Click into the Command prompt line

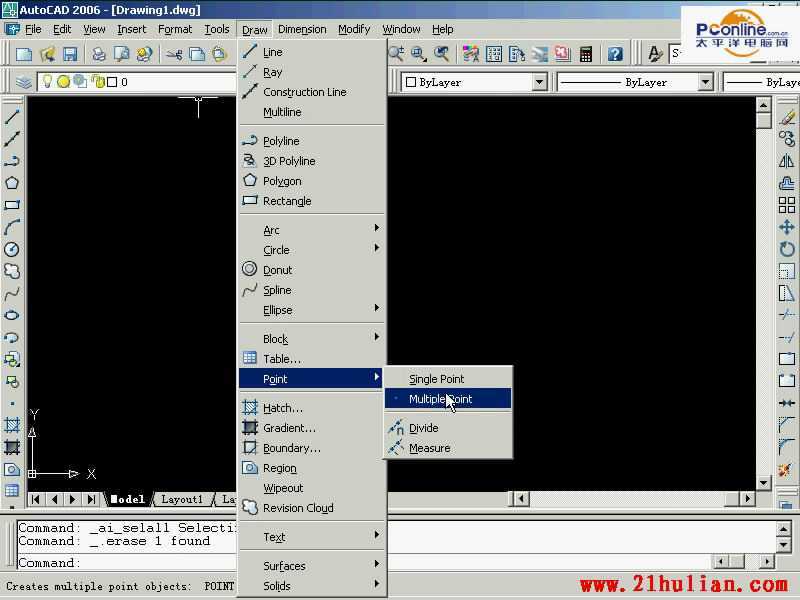pos(364,562)
